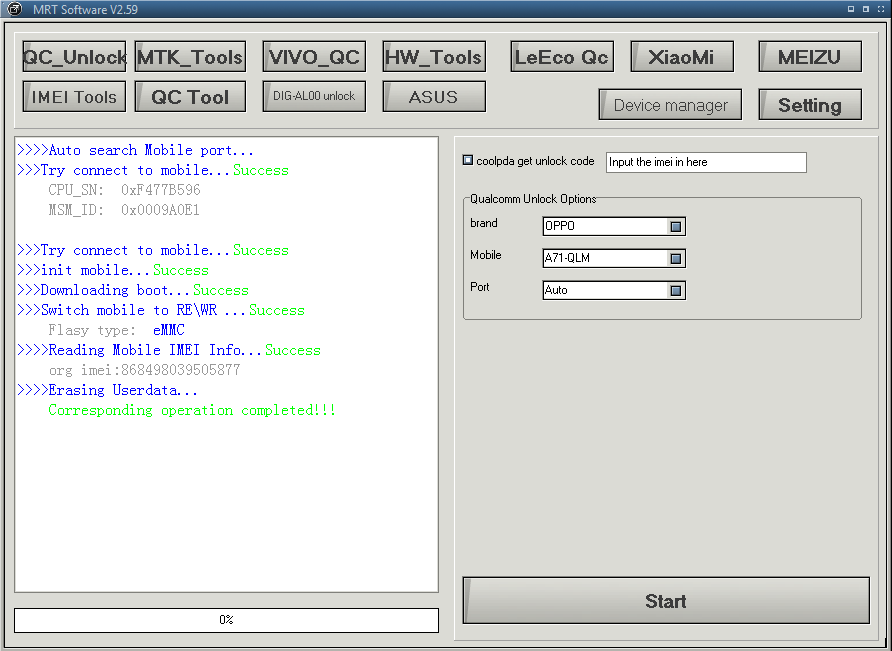Enable coolpda get unlock code checkbox
Viewport: 892px width, 651px height.
click(468, 160)
